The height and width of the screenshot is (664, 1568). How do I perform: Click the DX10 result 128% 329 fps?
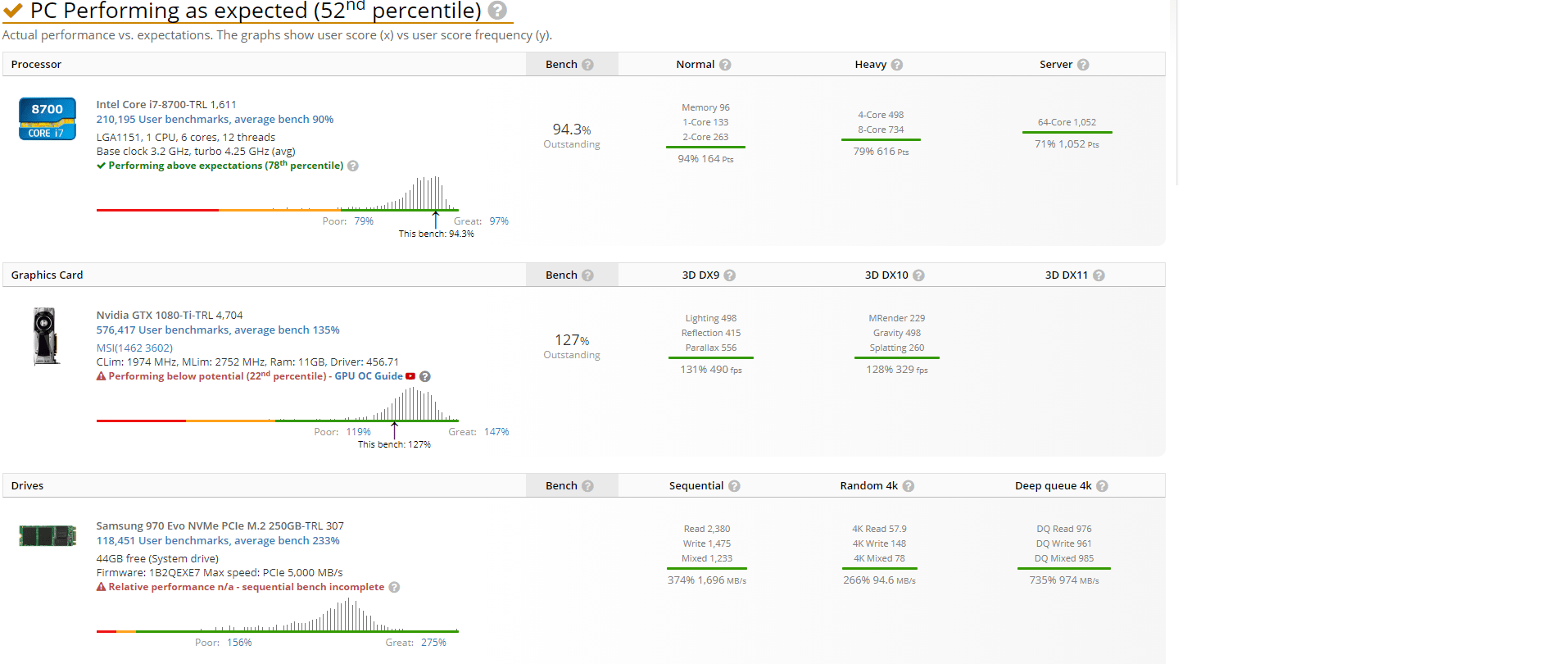(x=897, y=370)
